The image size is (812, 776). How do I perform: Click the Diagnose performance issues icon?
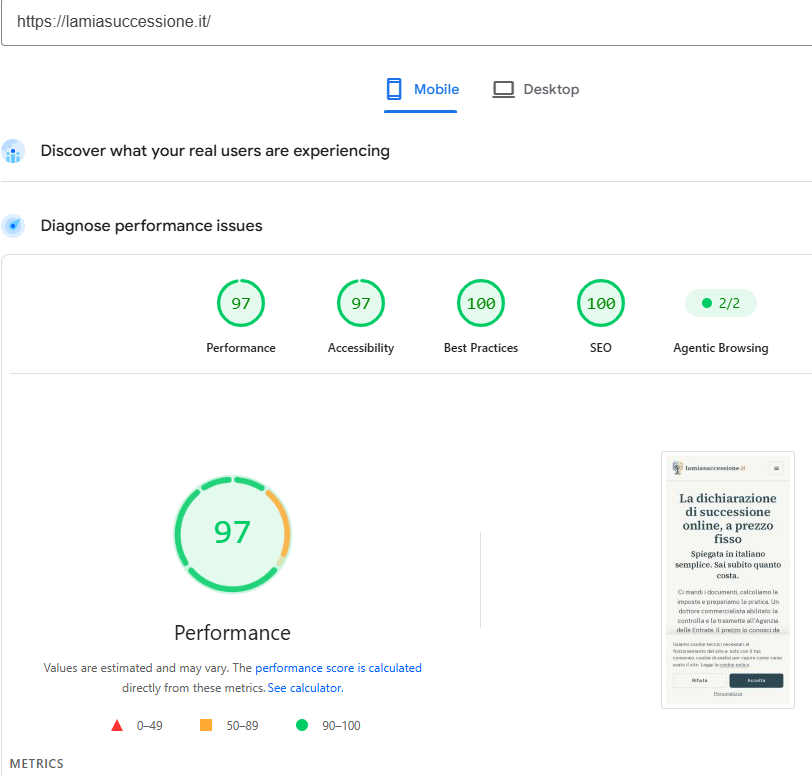[13, 226]
